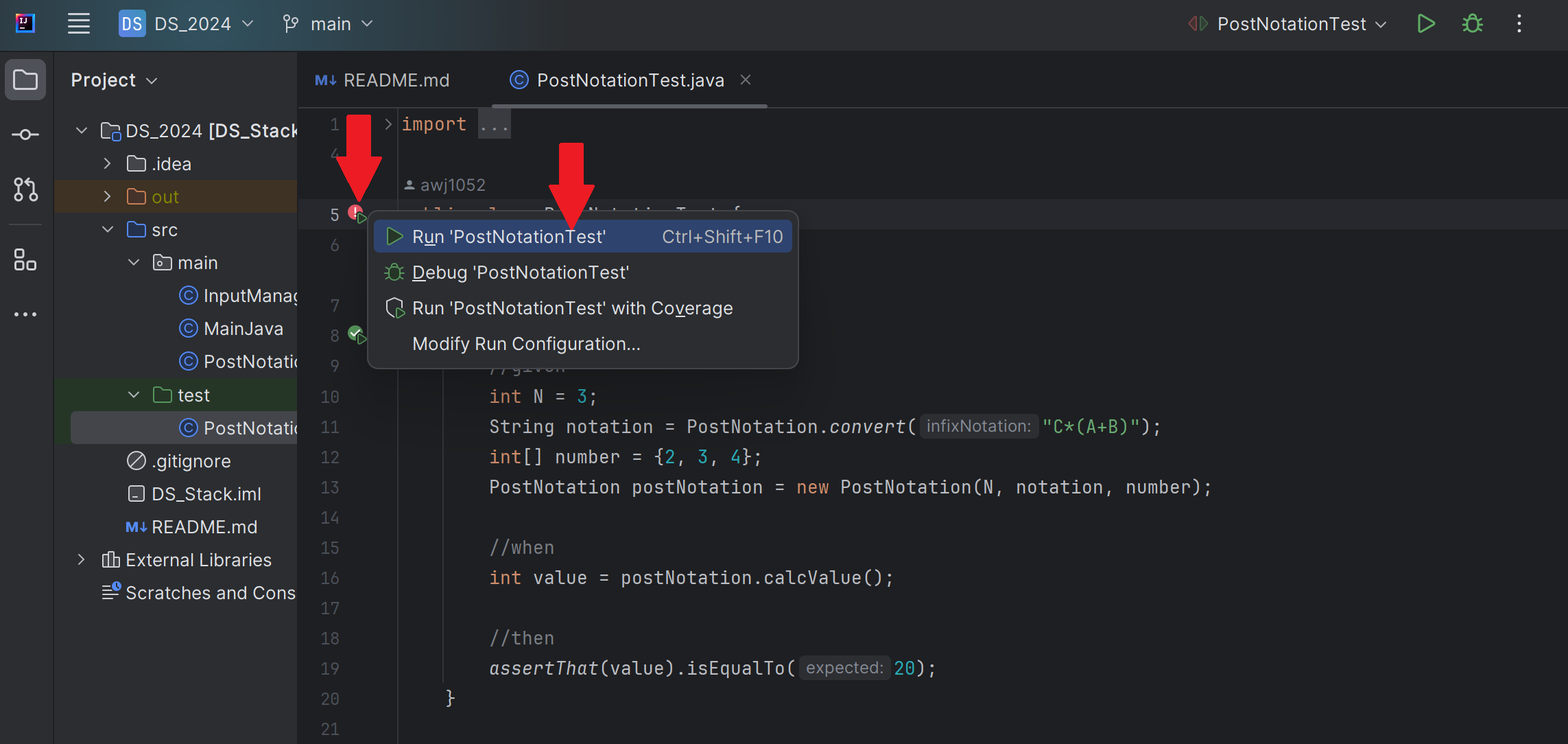Screen dimensions: 1568x744
Task: Click the green Run button in top toolbar
Action: (x=1426, y=24)
